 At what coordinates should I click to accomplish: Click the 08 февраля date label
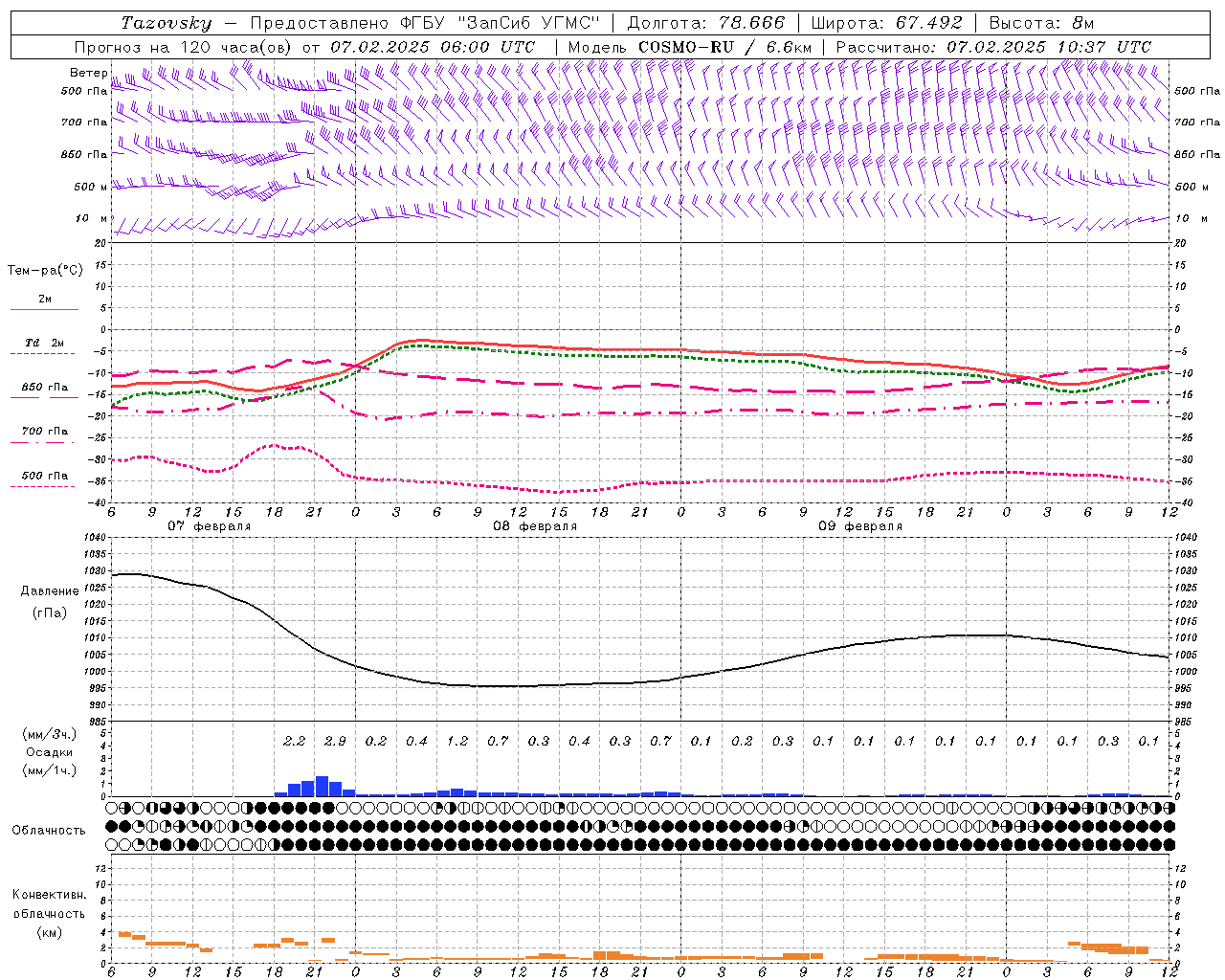coord(535,526)
